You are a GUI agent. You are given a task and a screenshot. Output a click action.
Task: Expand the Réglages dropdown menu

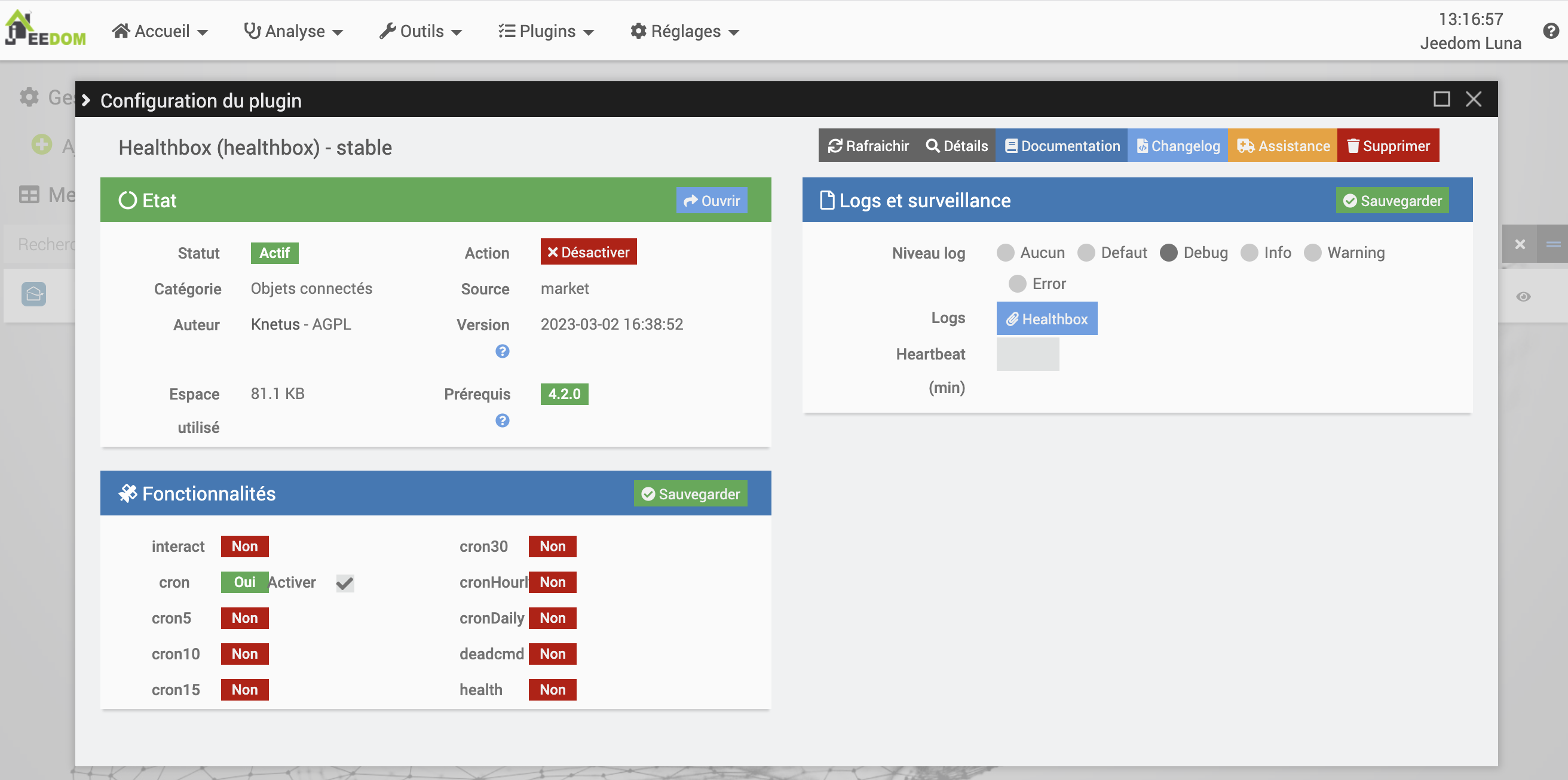tap(684, 31)
